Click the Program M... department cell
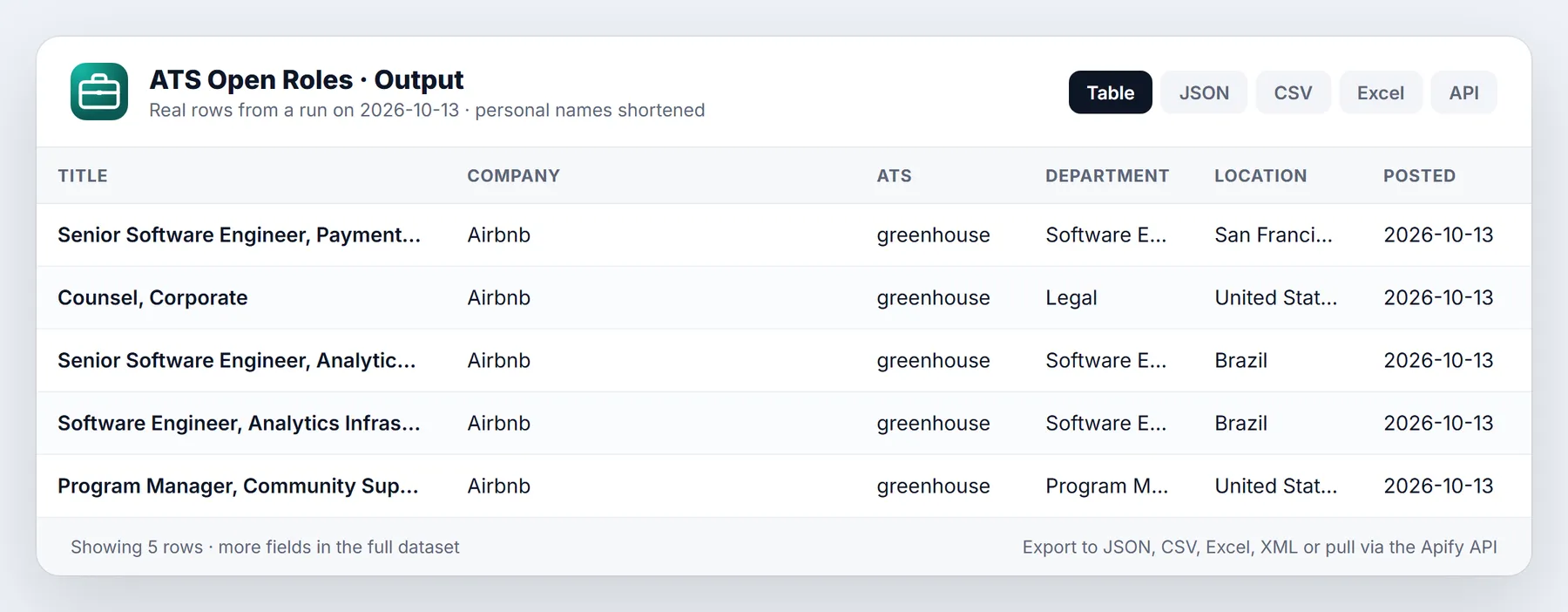Screen dimensions: 1568x612 pos(1106,486)
